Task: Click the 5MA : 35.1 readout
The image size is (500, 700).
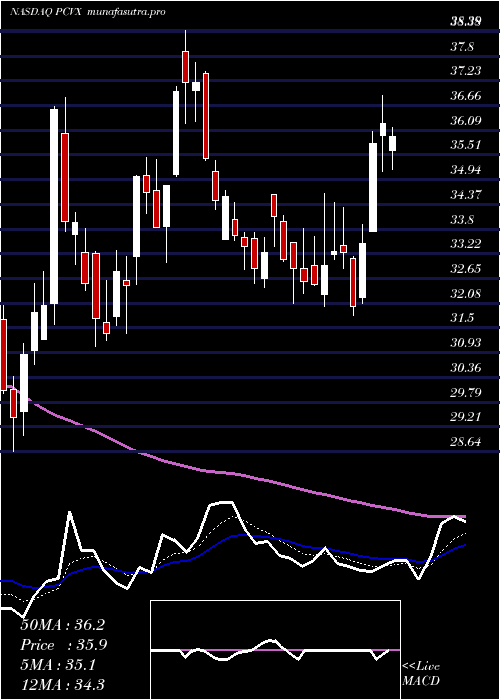Action: pyautogui.click(x=58, y=665)
